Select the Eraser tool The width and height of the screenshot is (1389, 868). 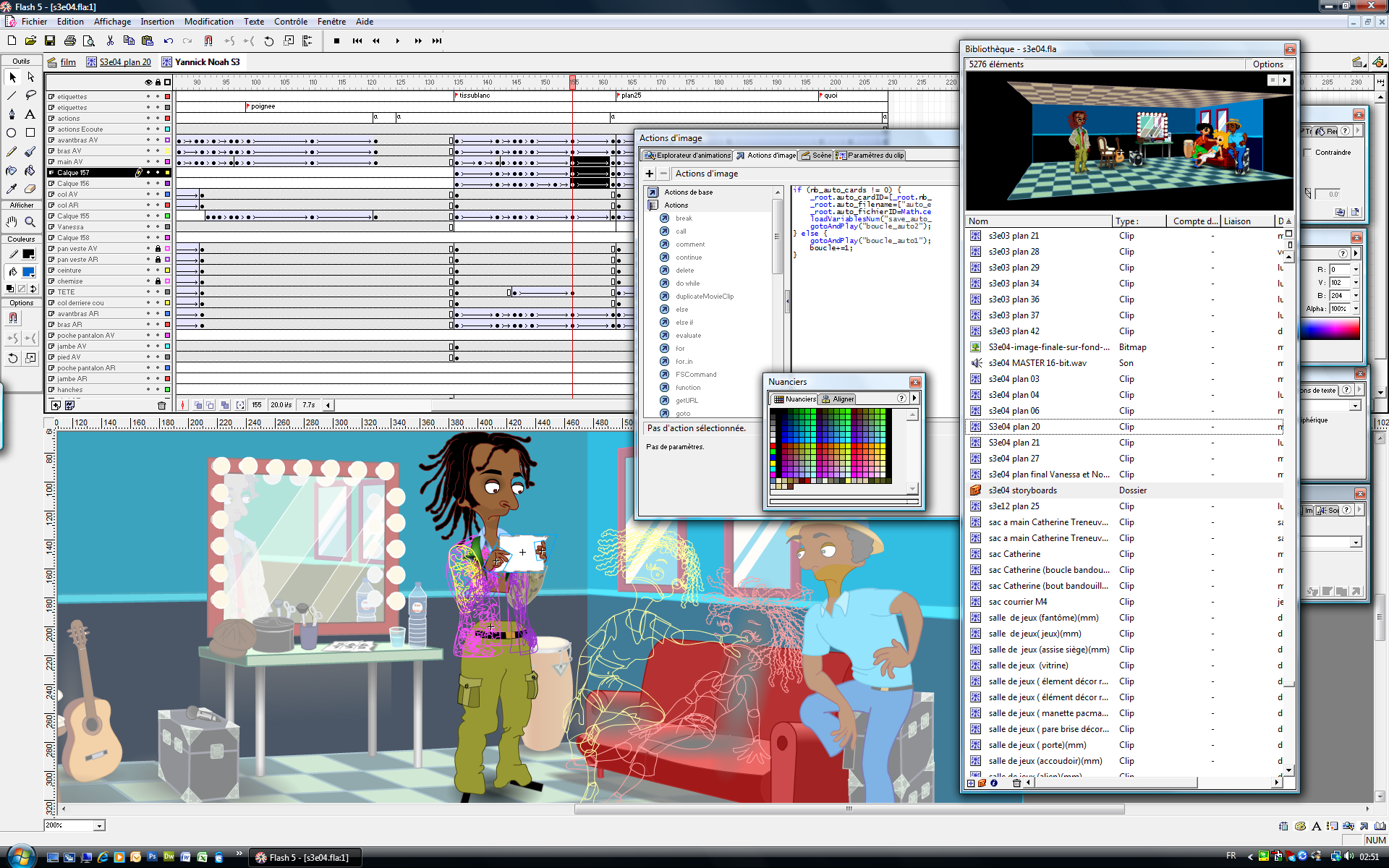pyautogui.click(x=30, y=190)
